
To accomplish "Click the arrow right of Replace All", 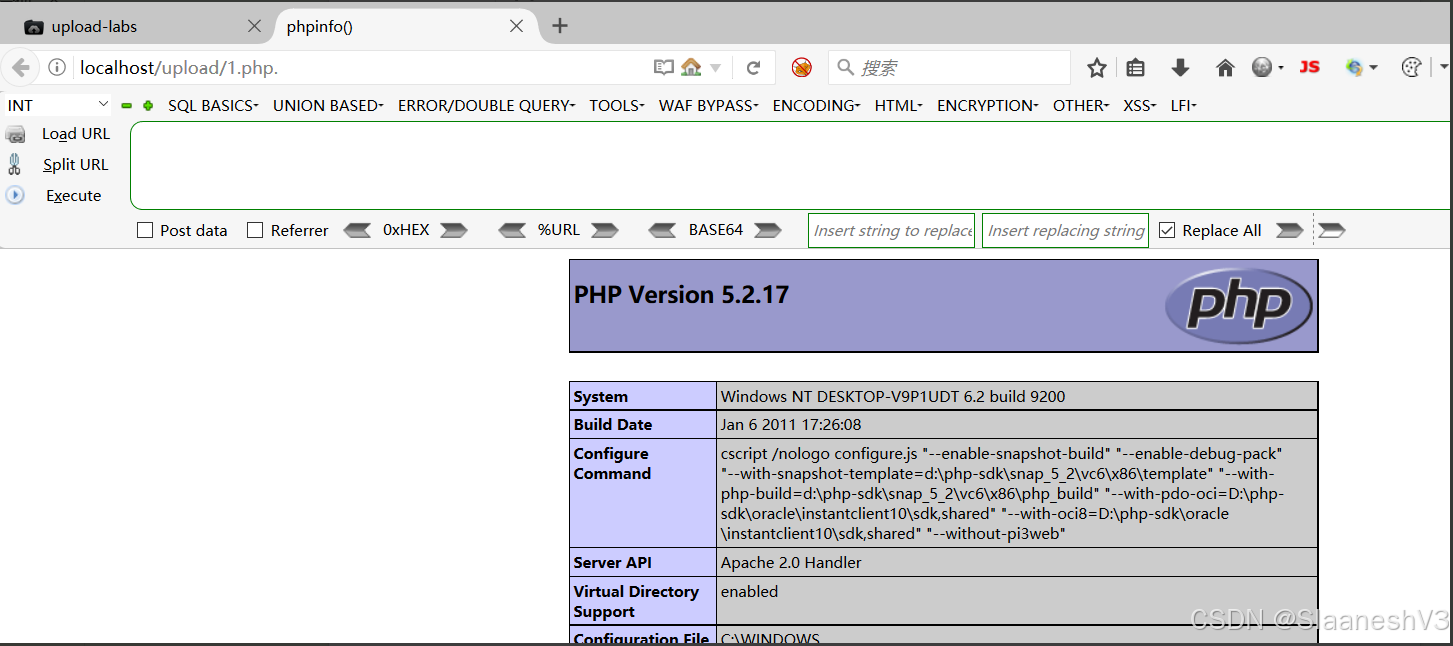I will (x=1290, y=230).
